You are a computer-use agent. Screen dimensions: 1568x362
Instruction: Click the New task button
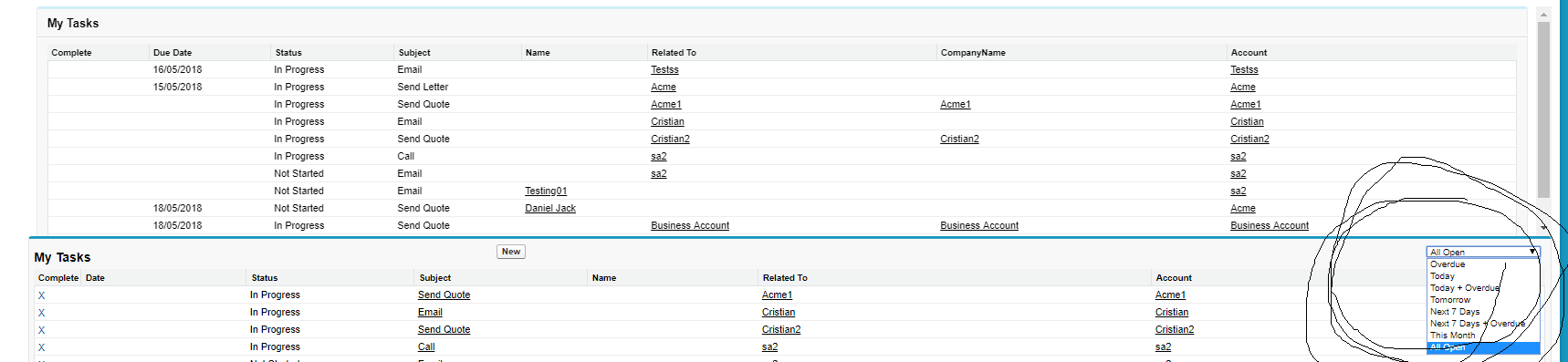[511, 252]
